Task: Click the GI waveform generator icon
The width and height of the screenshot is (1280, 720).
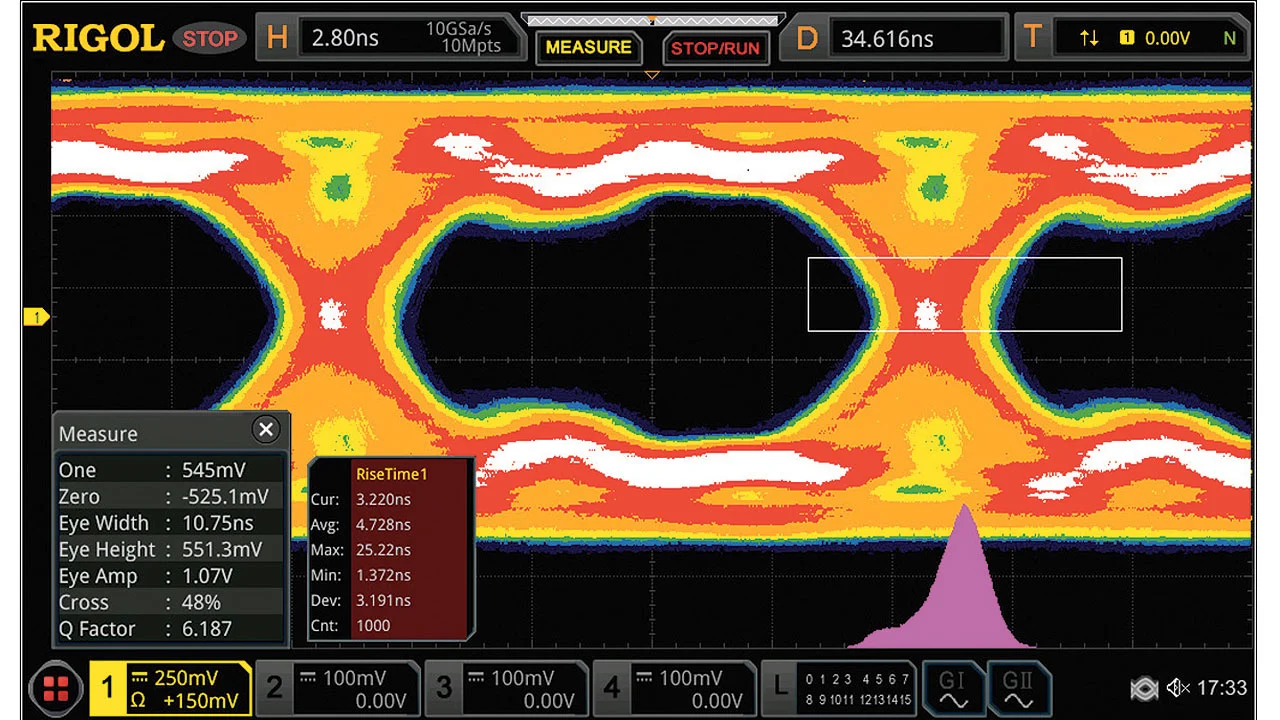Action: click(x=952, y=688)
